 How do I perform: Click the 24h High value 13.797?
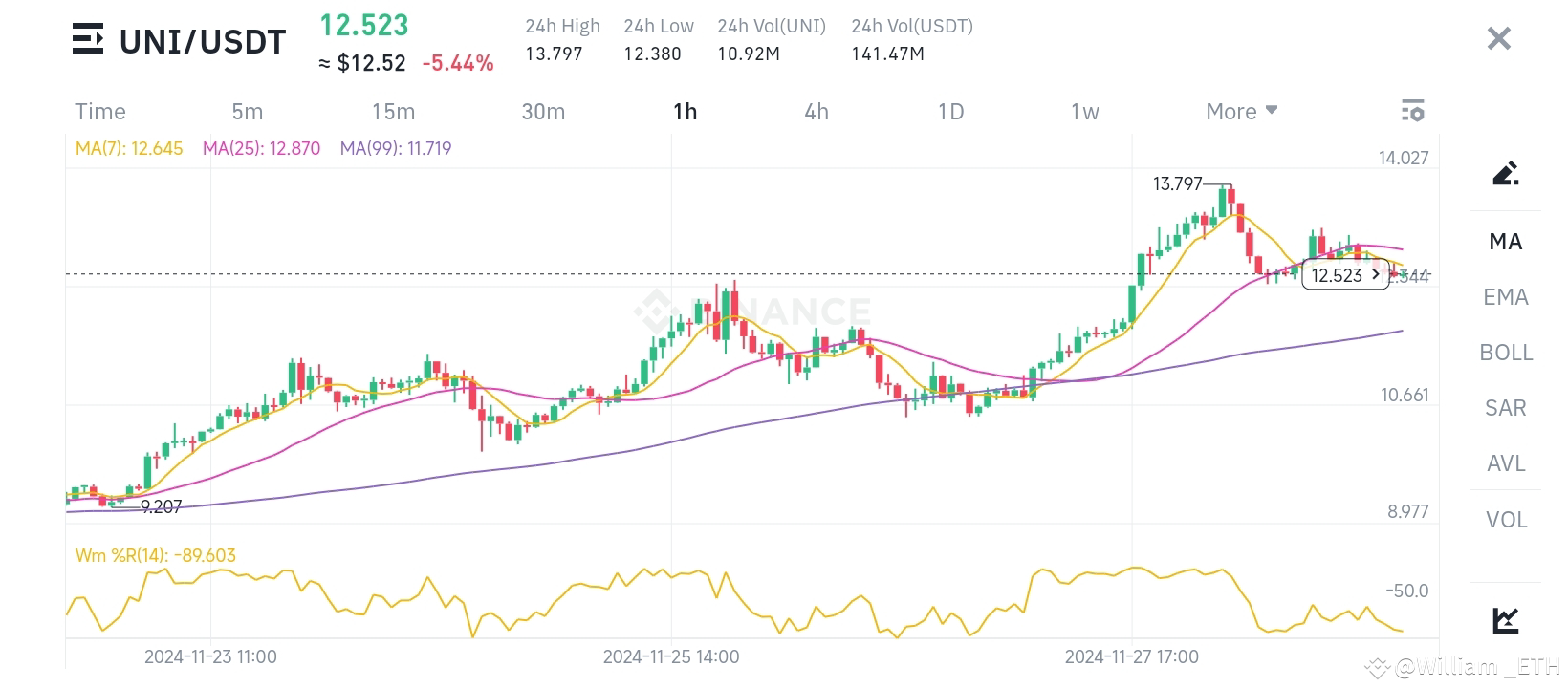pos(553,54)
